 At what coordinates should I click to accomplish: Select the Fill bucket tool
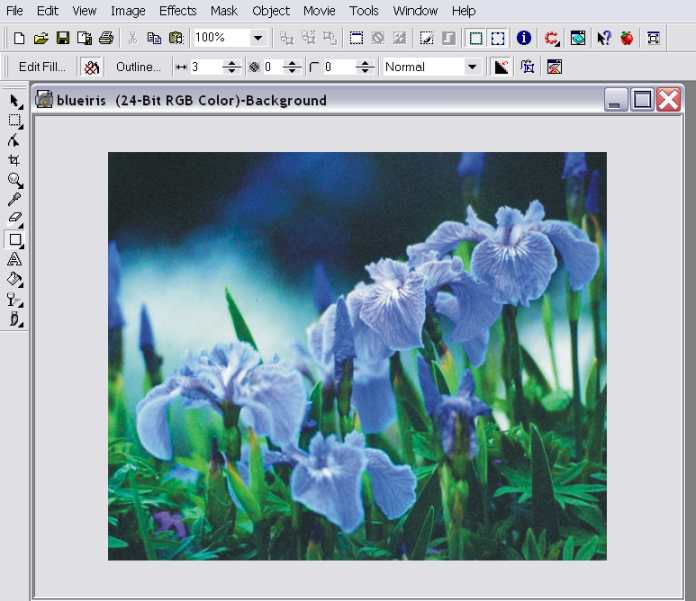tap(15, 279)
